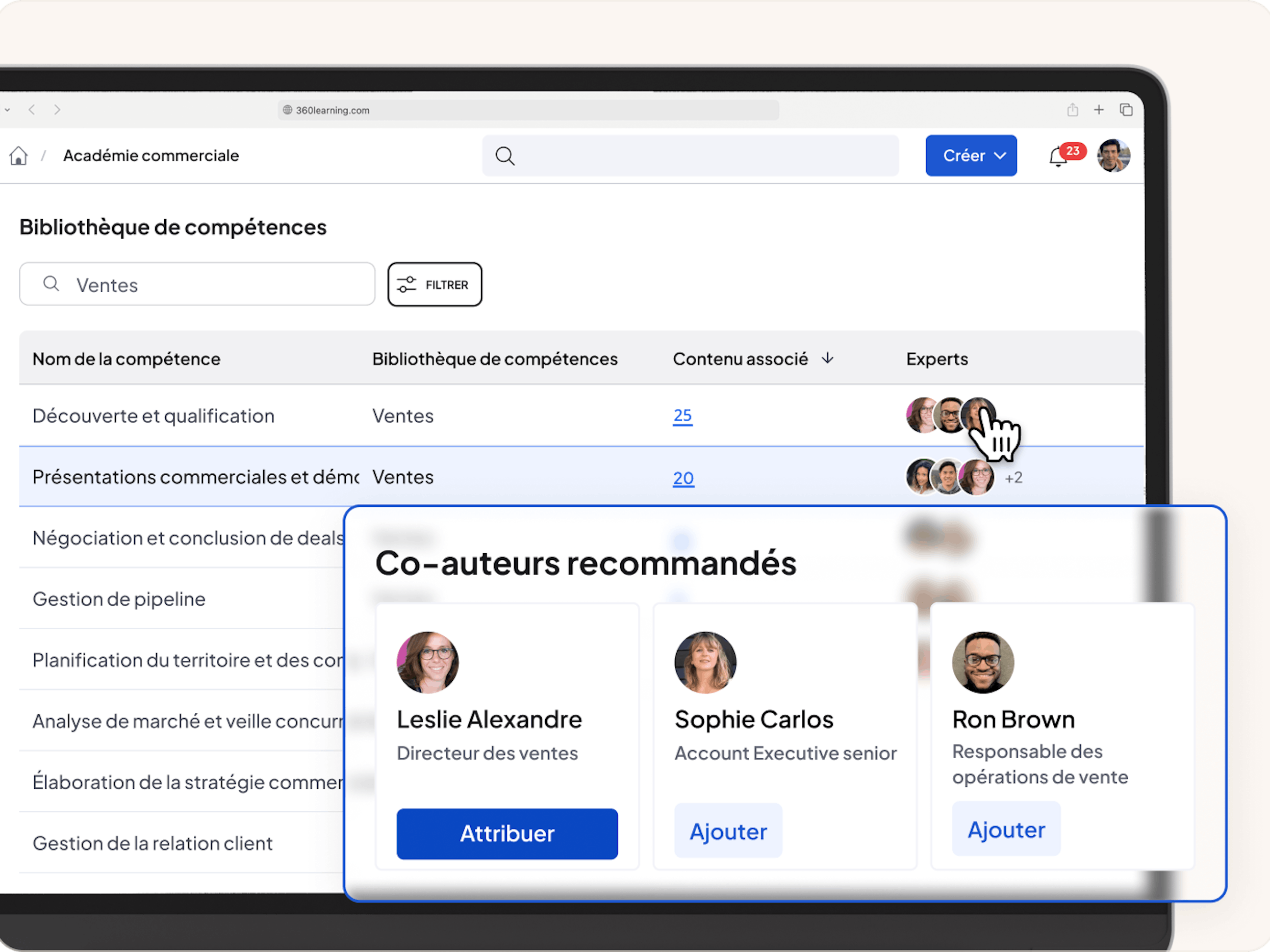
Task: Click the Attribuer button for Leslie Alexandre
Action: coord(507,833)
